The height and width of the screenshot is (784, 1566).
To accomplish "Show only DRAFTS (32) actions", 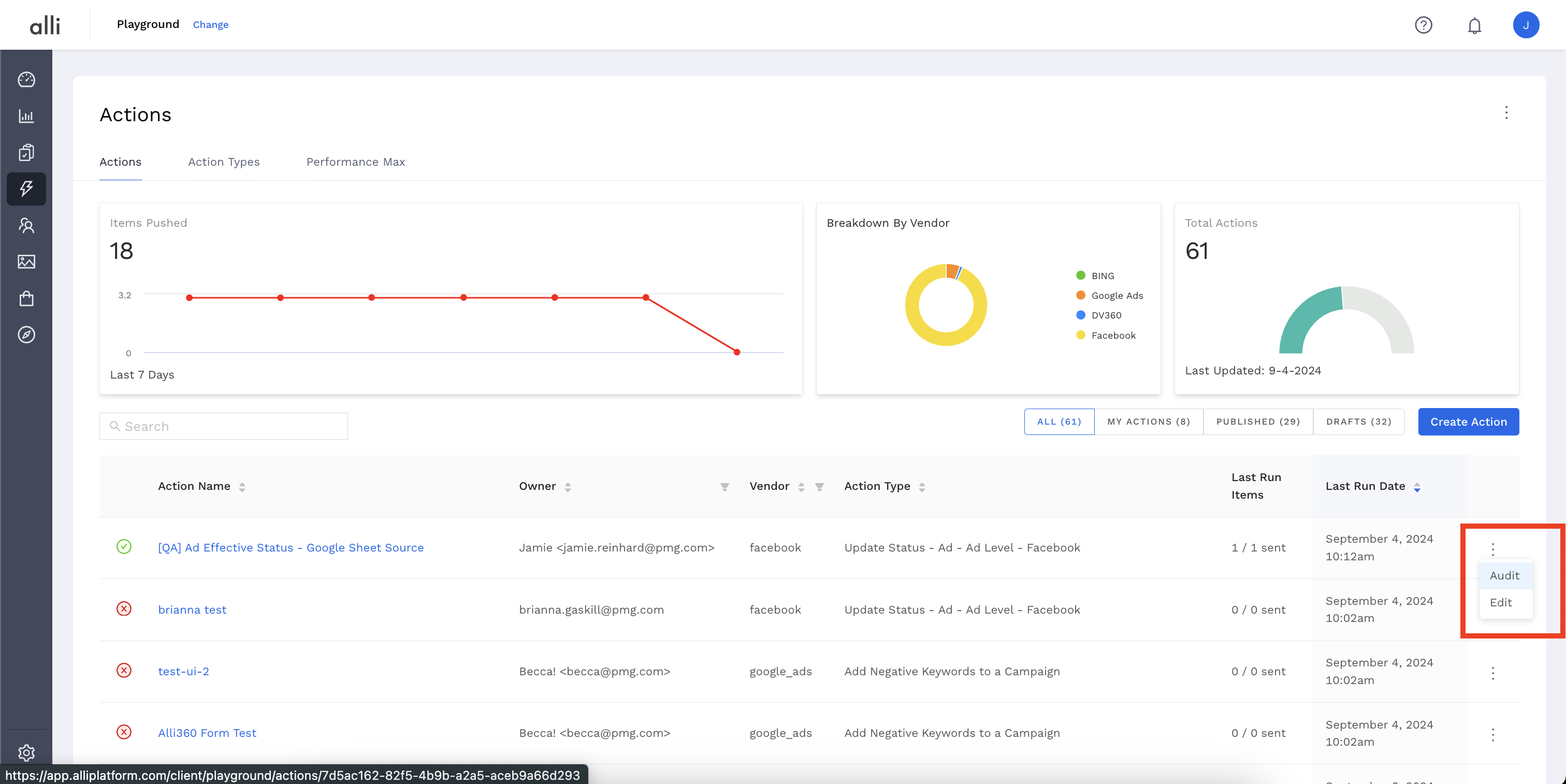I will click(x=1358, y=422).
